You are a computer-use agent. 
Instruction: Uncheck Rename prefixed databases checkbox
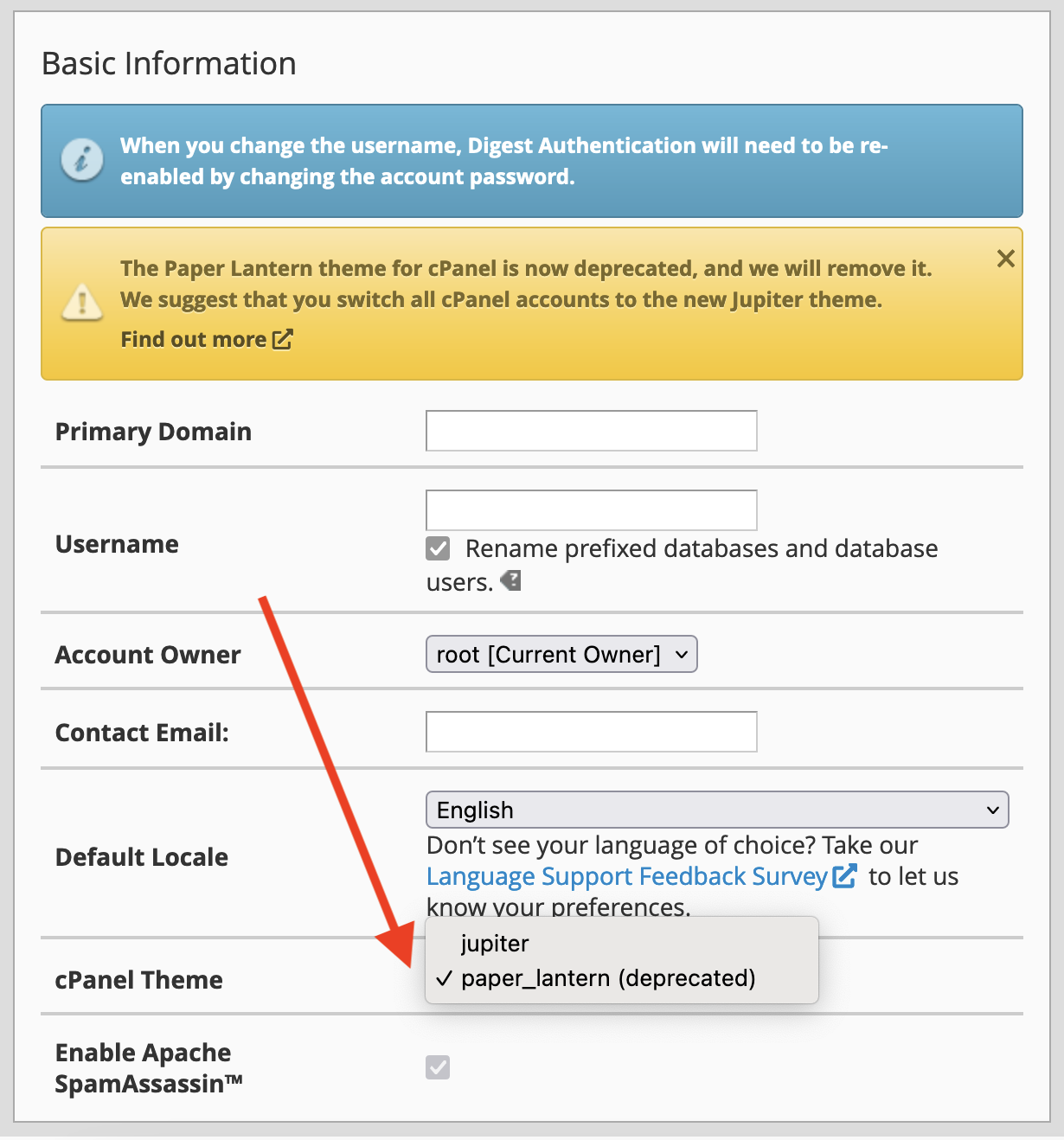tap(439, 548)
